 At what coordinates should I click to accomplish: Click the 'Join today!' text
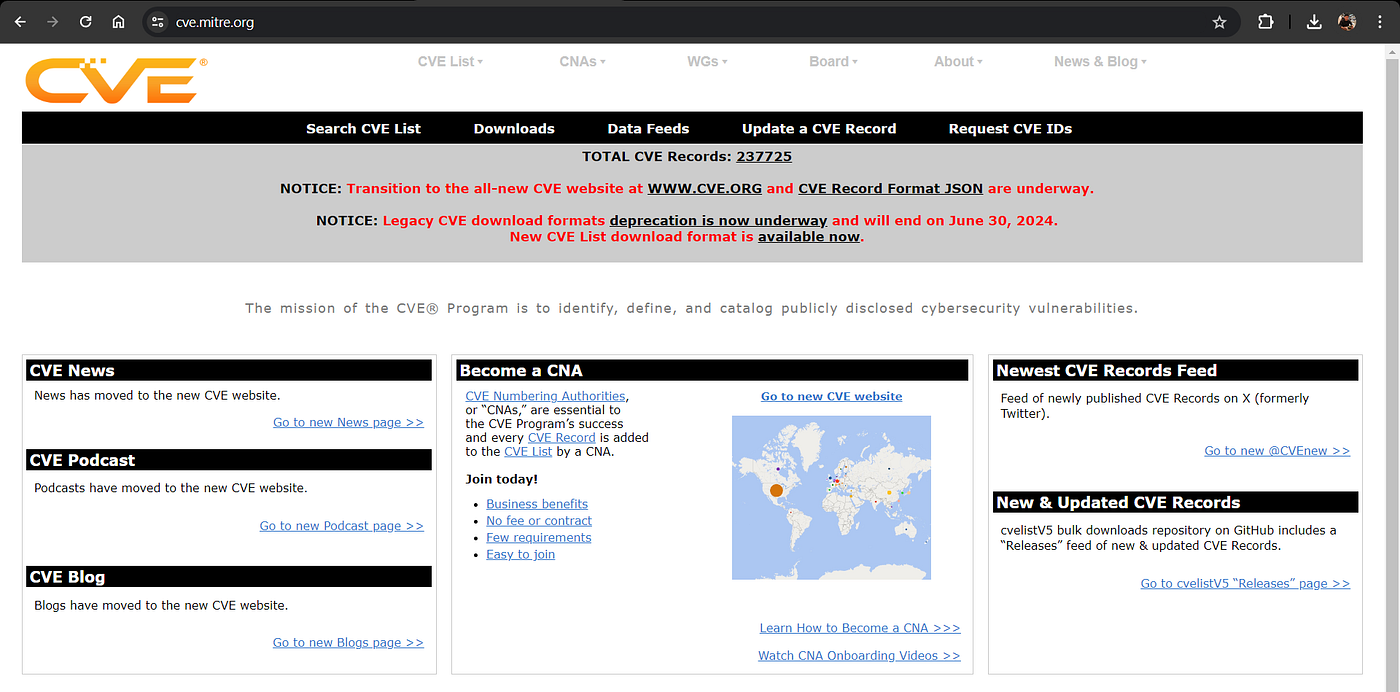(502, 479)
